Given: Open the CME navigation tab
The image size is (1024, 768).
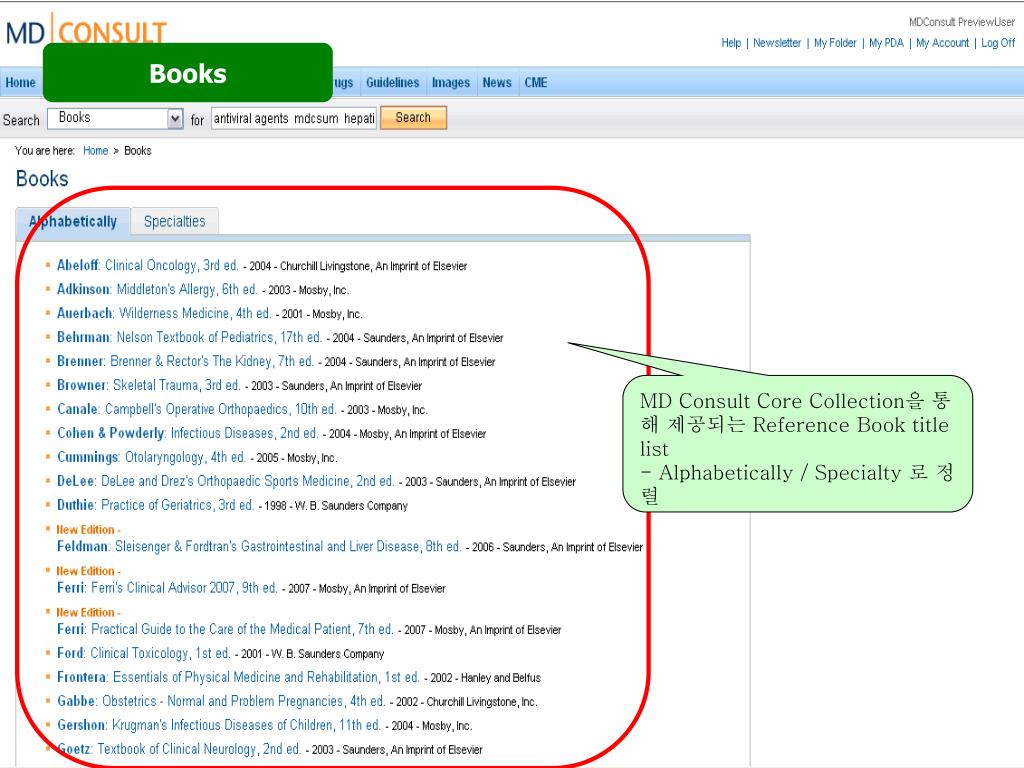Looking at the screenshot, I should [536, 83].
